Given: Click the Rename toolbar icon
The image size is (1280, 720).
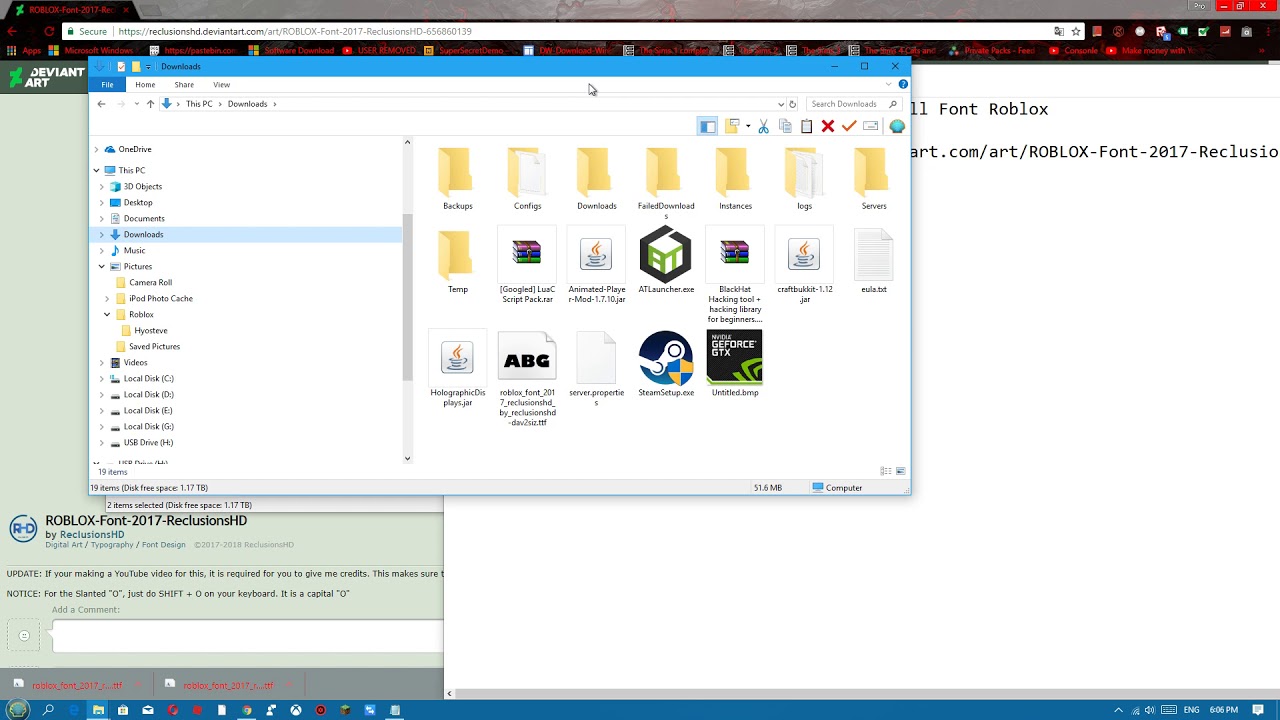Looking at the screenshot, I should (x=870, y=126).
